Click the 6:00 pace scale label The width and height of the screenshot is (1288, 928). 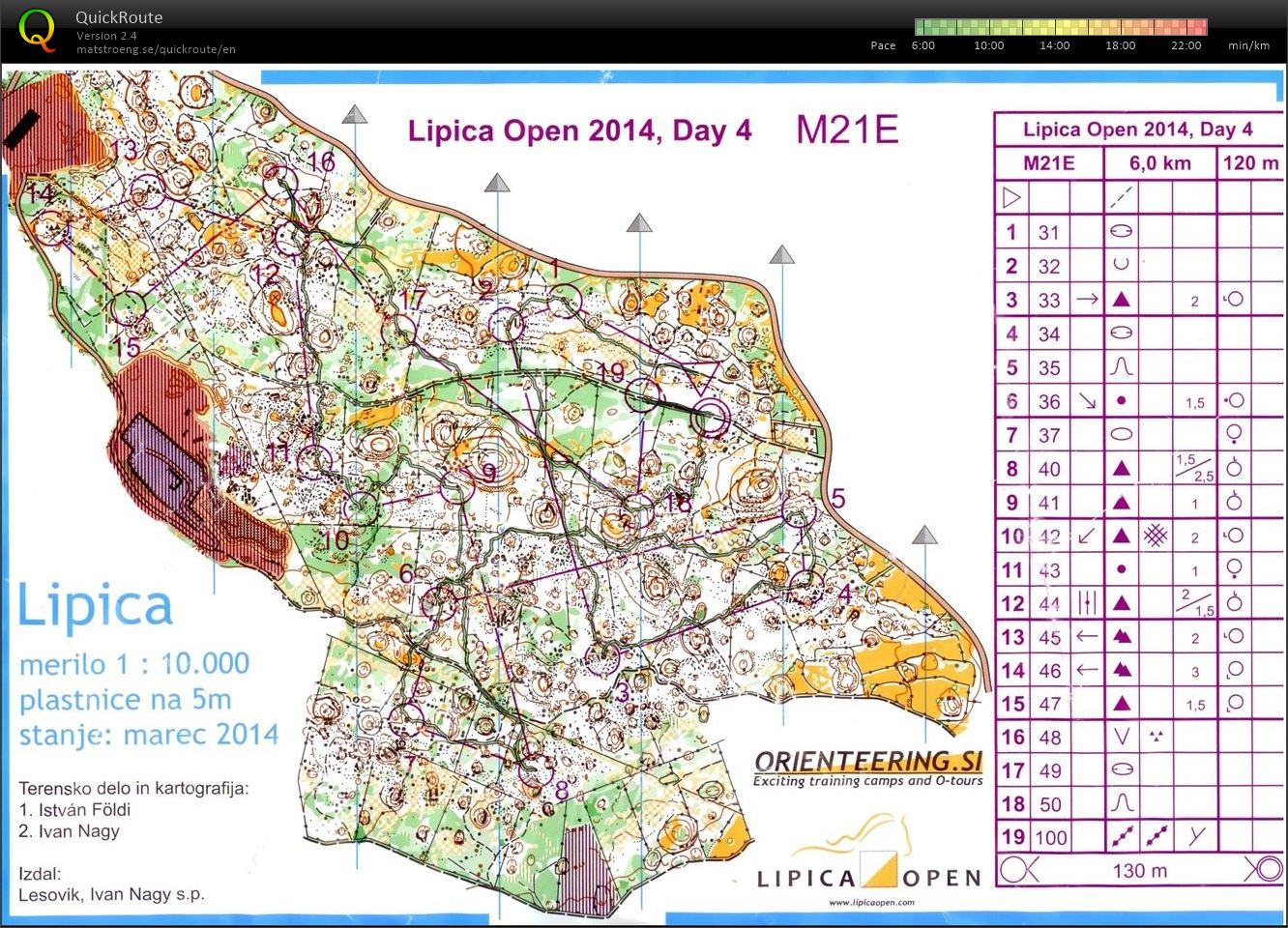(922, 45)
